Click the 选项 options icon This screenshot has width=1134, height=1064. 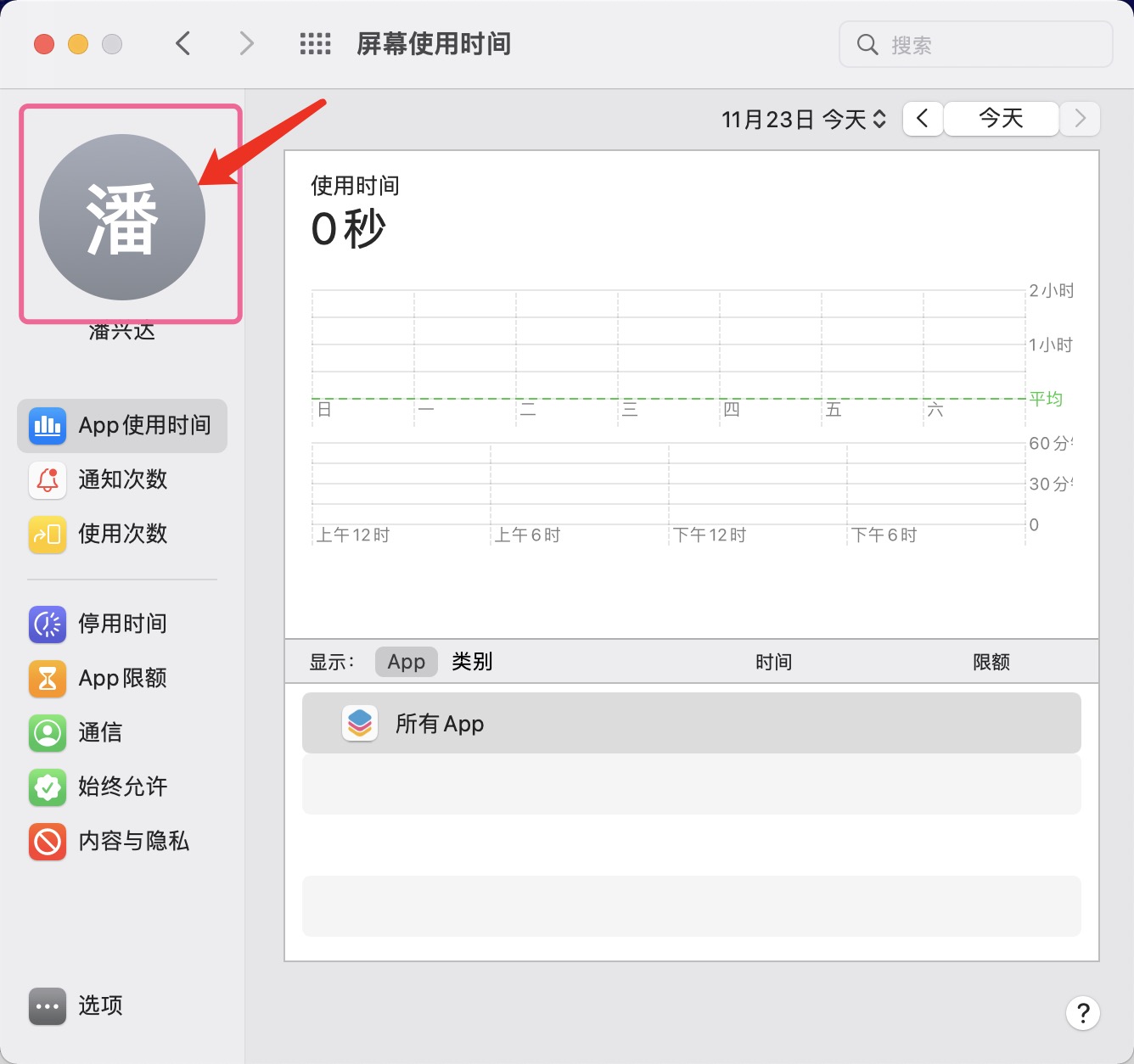(48, 1006)
